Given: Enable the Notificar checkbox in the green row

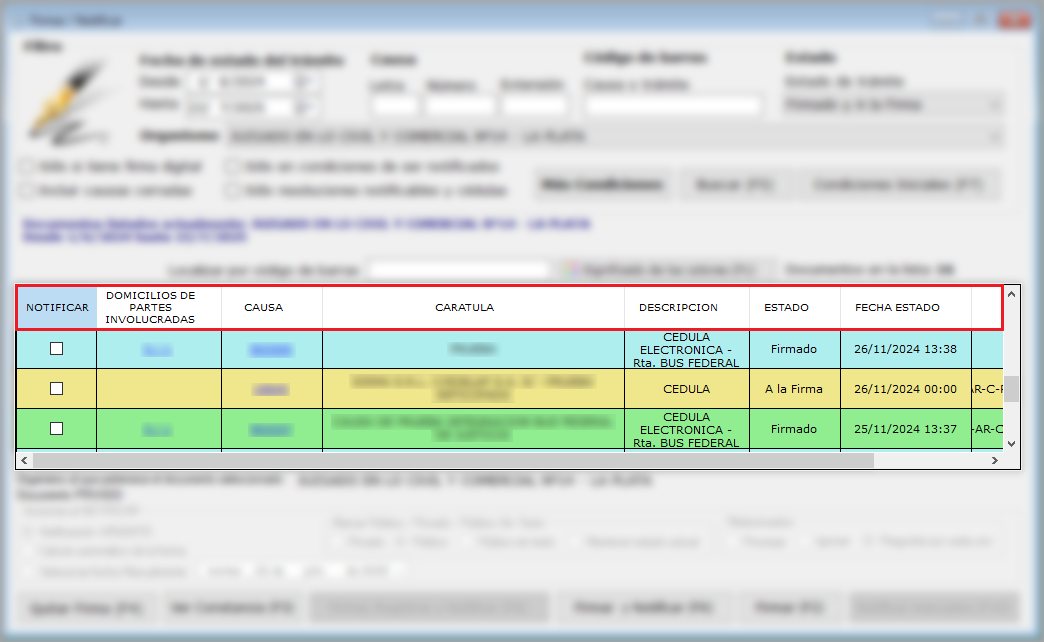Looking at the screenshot, I should click(x=57, y=429).
